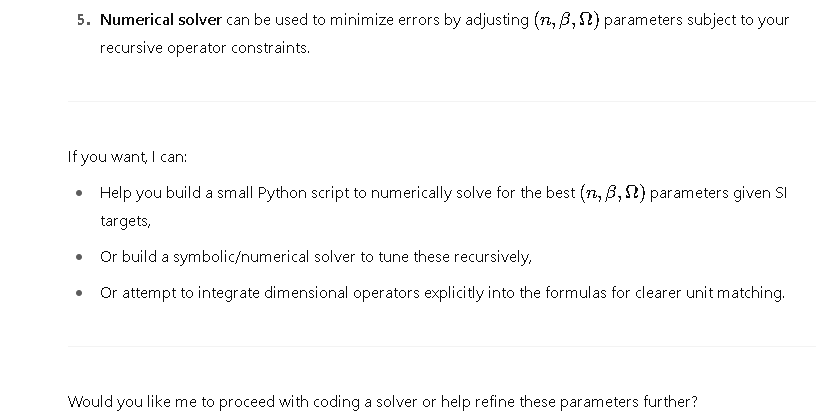Click the bullet dot before "Help you build"
The height and width of the screenshot is (416, 816).
(x=79, y=193)
